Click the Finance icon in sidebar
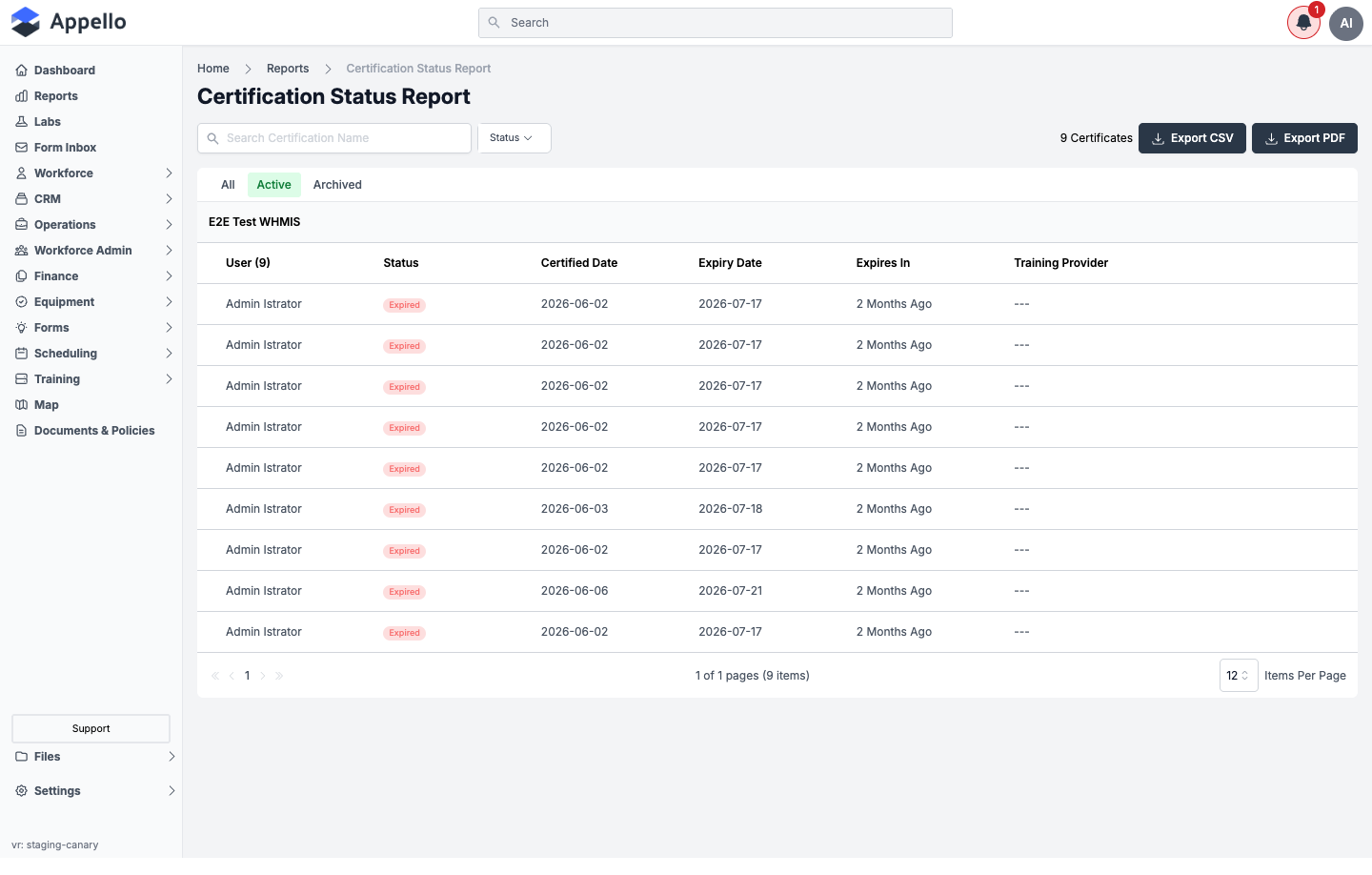This screenshot has width=1372, height=875. point(21,276)
